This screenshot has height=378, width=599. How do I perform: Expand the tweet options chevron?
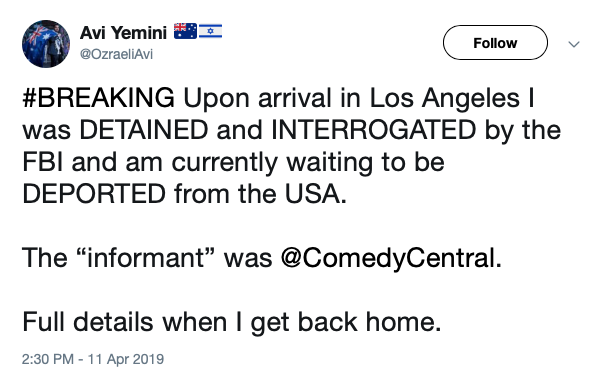click(x=574, y=44)
